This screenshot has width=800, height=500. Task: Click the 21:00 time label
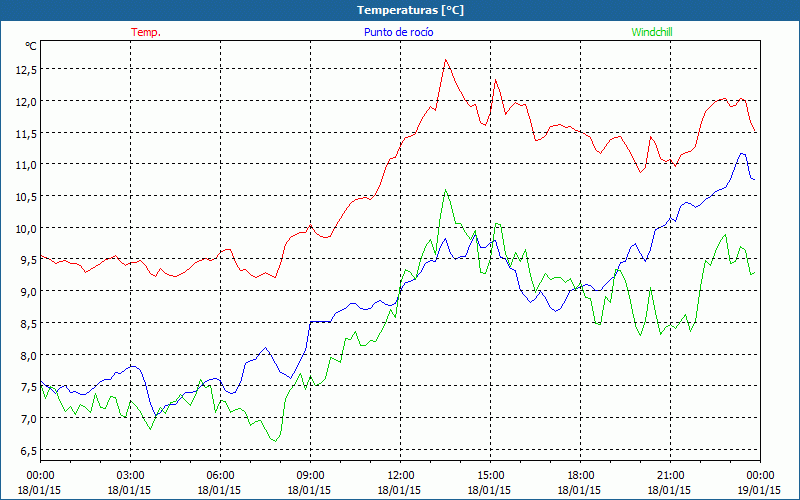[670, 476]
